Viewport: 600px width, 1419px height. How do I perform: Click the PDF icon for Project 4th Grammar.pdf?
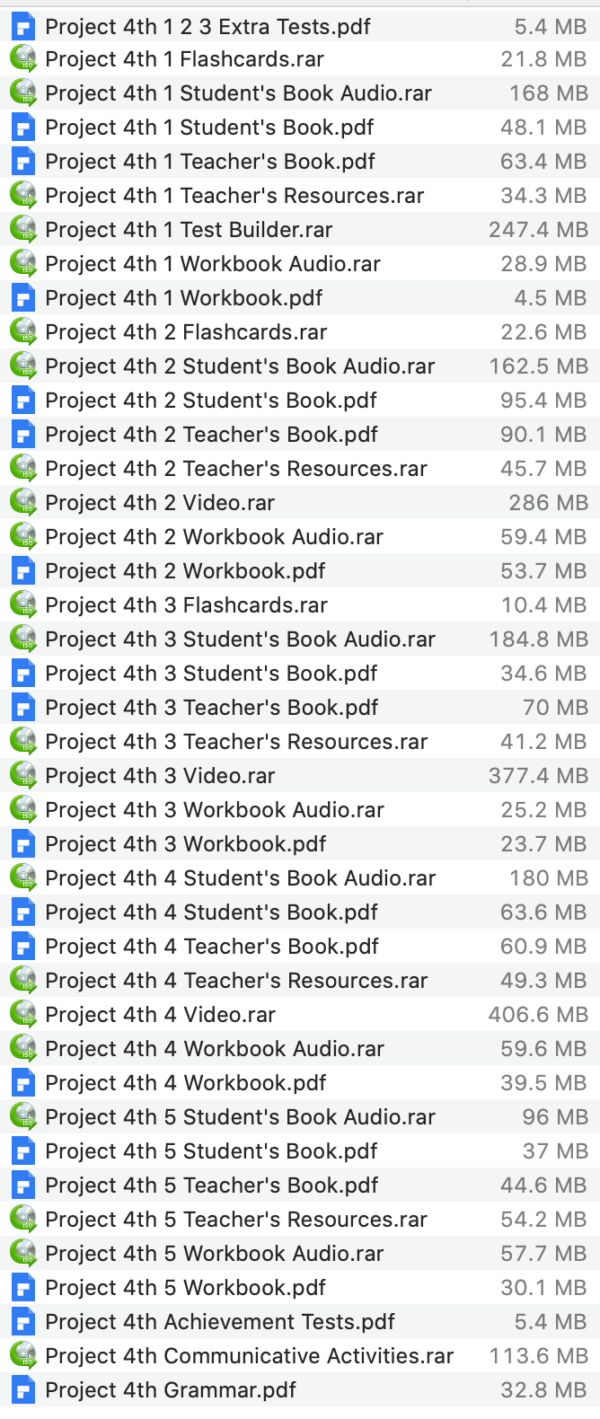(22, 1390)
